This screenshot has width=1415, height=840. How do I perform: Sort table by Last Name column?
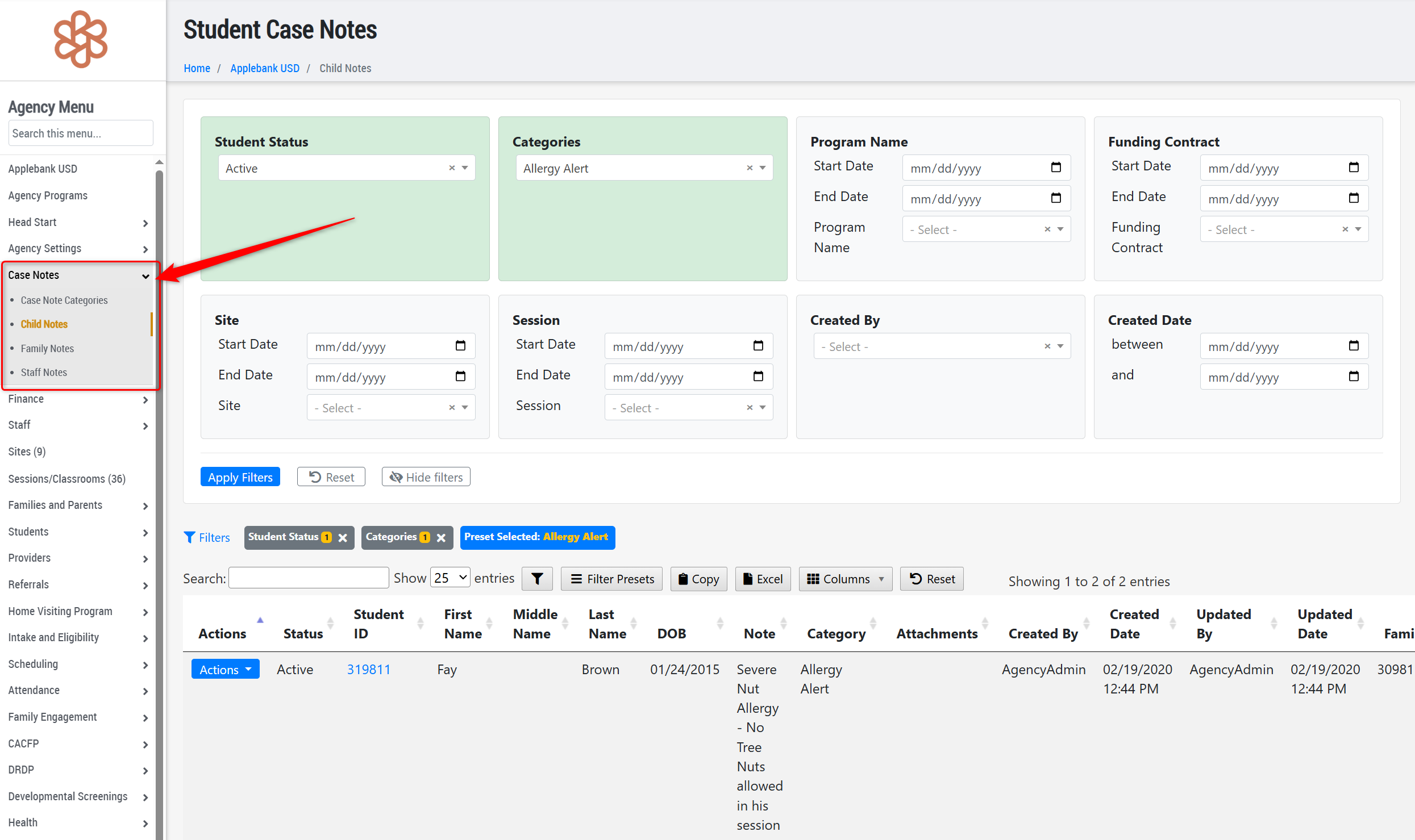point(607,624)
